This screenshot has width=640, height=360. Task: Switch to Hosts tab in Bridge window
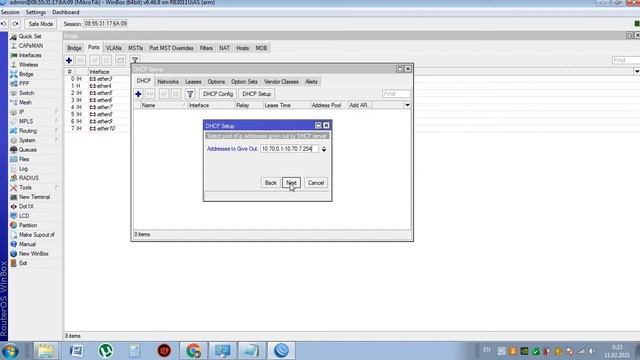pyautogui.click(x=242, y=48)
